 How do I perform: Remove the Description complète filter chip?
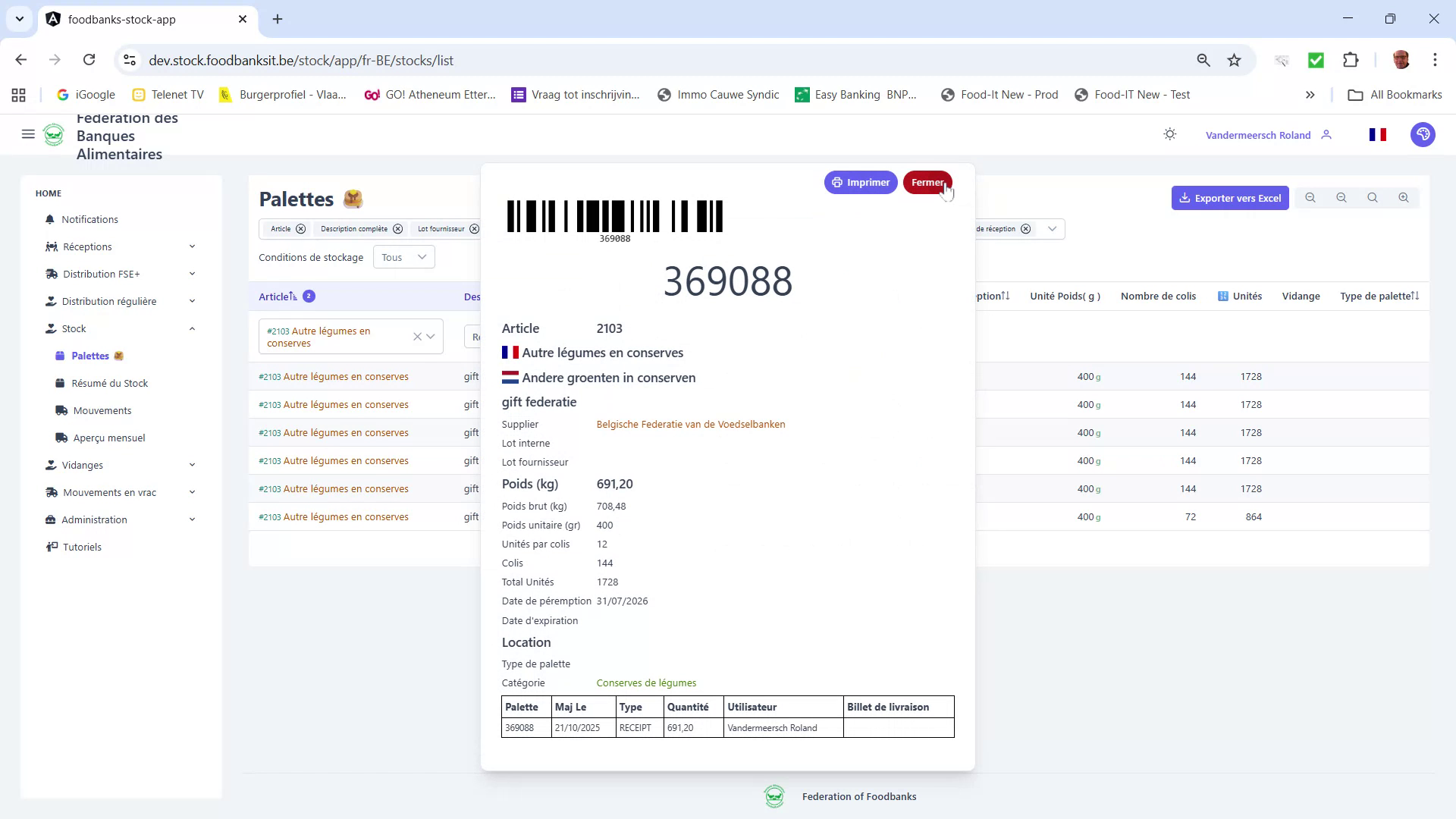[x=398, y=228]
